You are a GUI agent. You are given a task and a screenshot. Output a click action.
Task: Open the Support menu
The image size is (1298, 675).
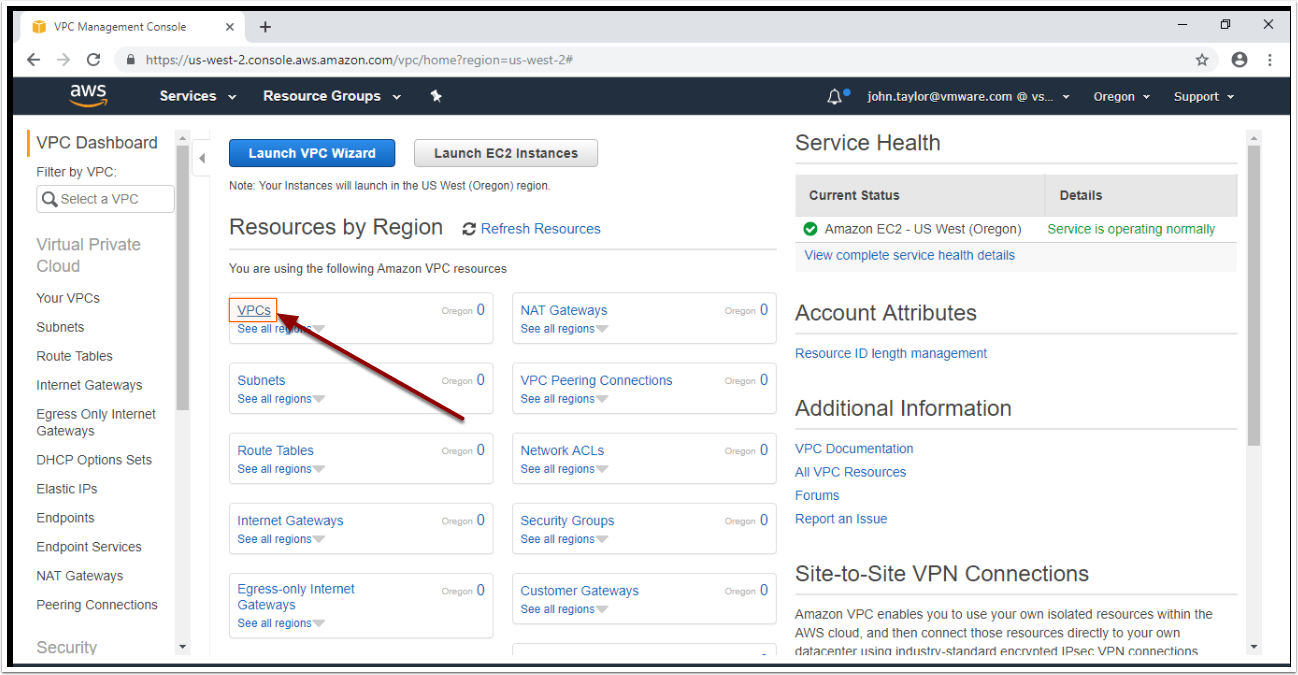point(1203,97)
